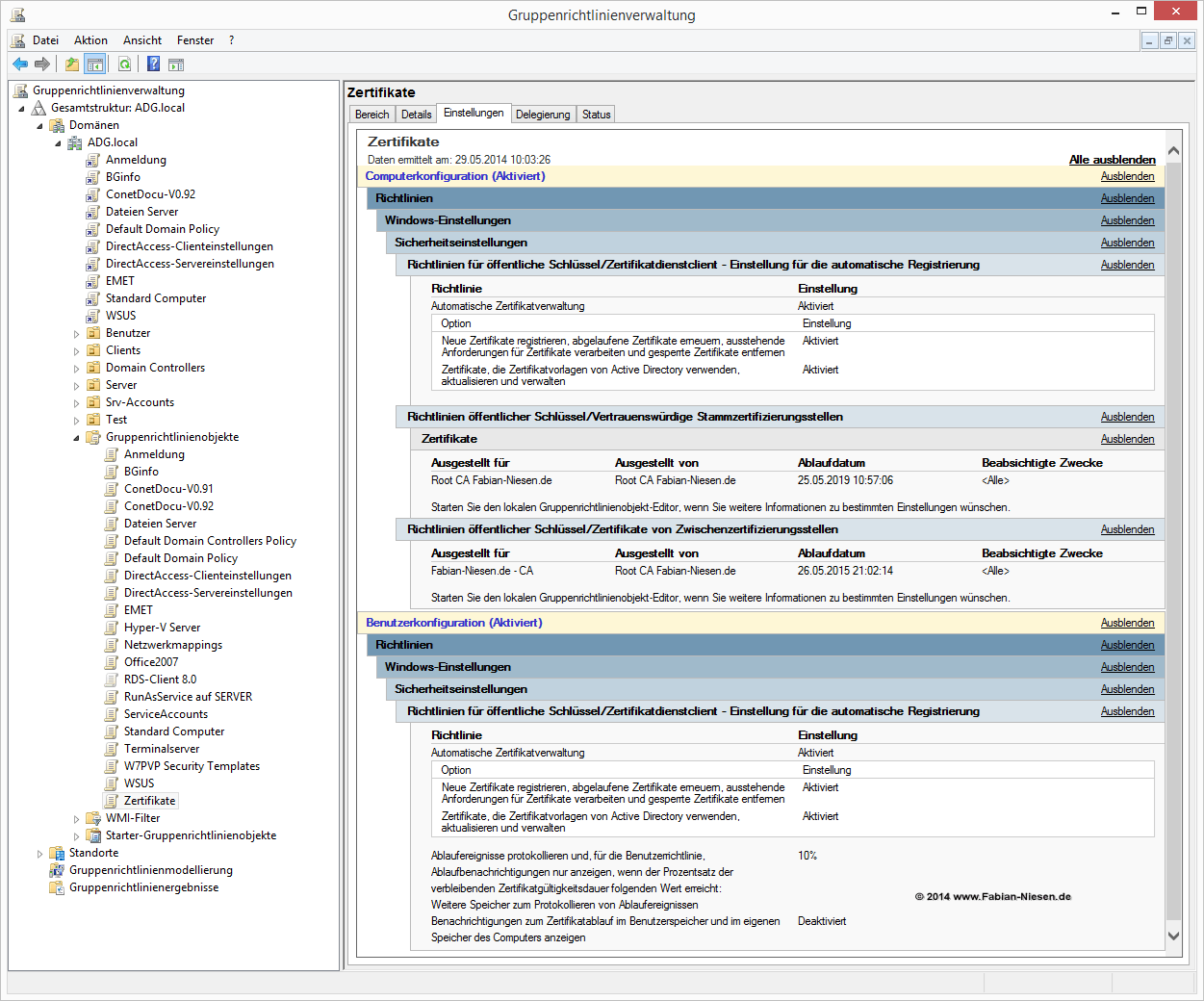Toggle the show/hide console tree toolbar icon

click(x=94, y=64)
